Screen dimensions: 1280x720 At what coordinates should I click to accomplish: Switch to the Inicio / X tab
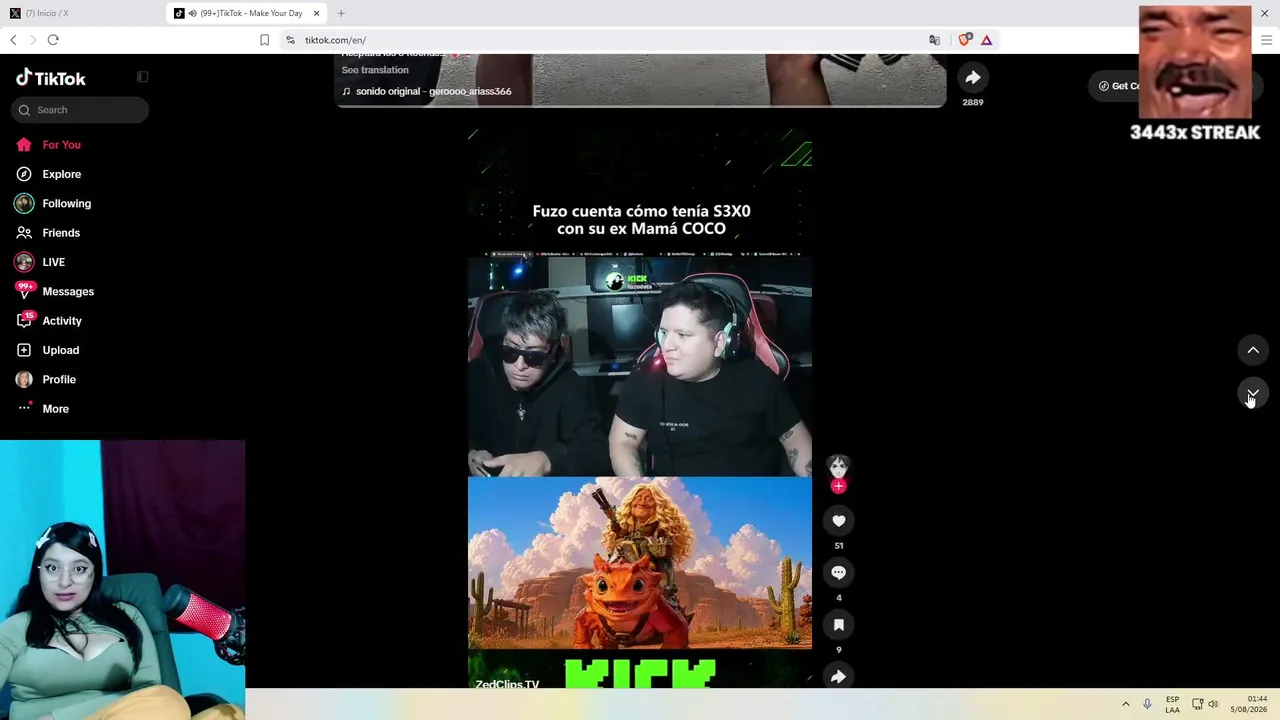pos(46,13)
